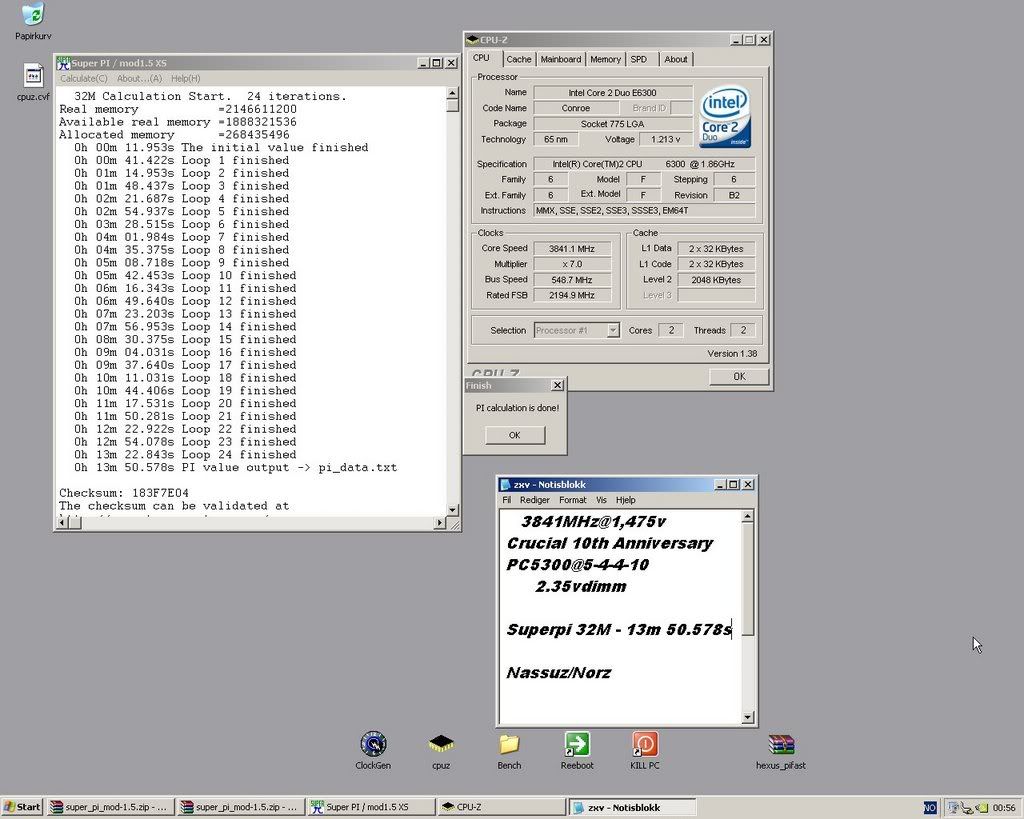1024x819 pixels.
Task: Click Super PI vertical scrollbar down arrow
Action: [453, 510]
